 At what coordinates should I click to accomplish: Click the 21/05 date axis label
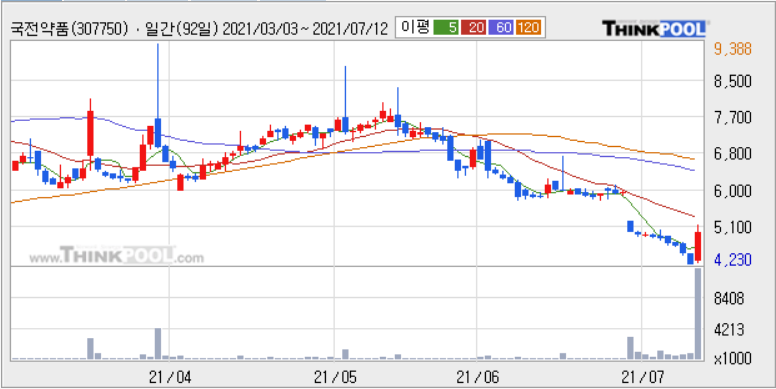[335, 378]
